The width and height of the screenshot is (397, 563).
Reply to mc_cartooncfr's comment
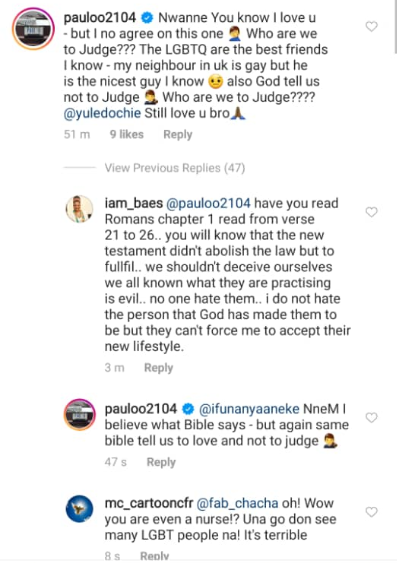[154, 556]
